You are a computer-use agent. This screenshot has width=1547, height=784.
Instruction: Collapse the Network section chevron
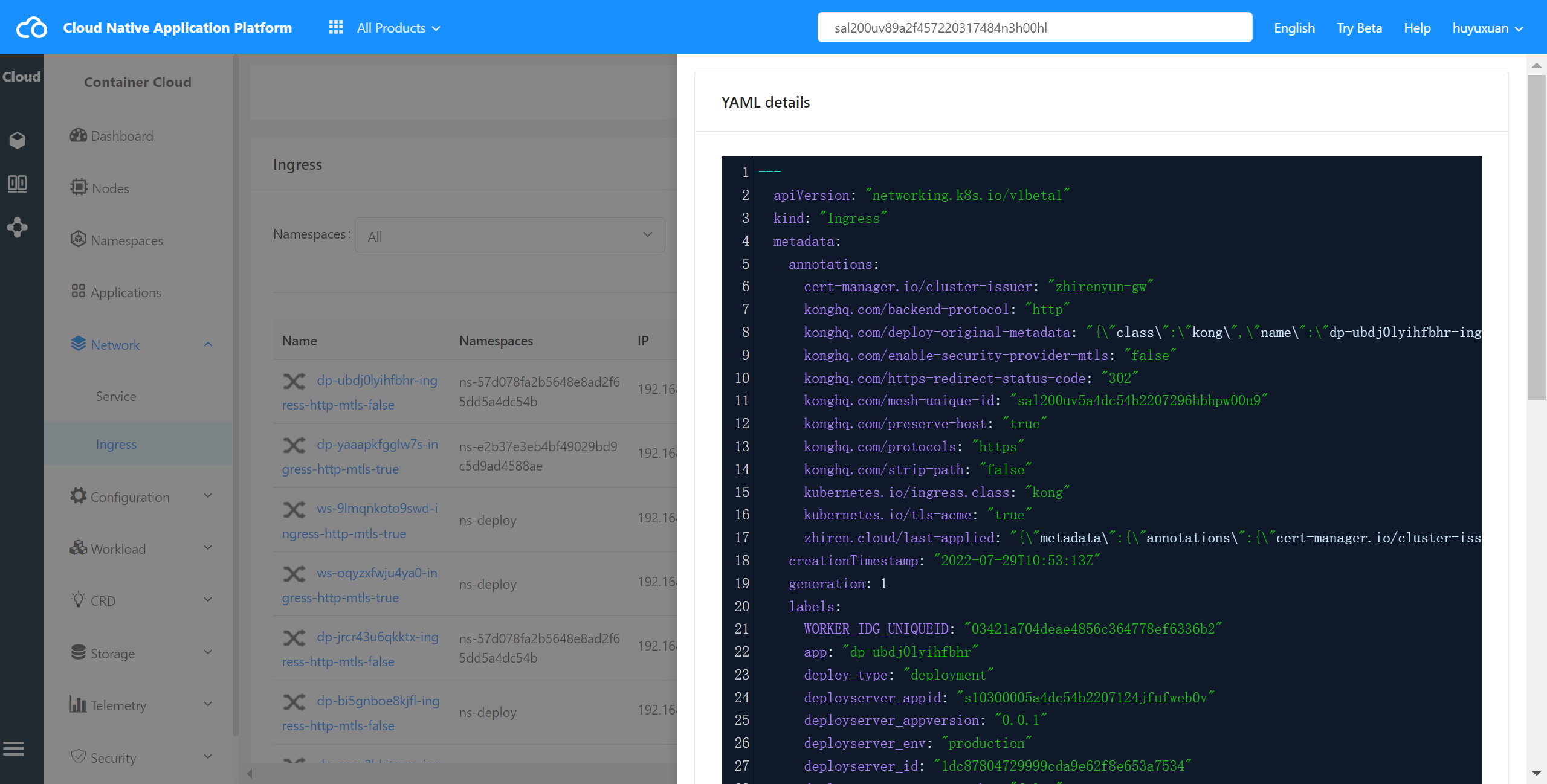208,344
